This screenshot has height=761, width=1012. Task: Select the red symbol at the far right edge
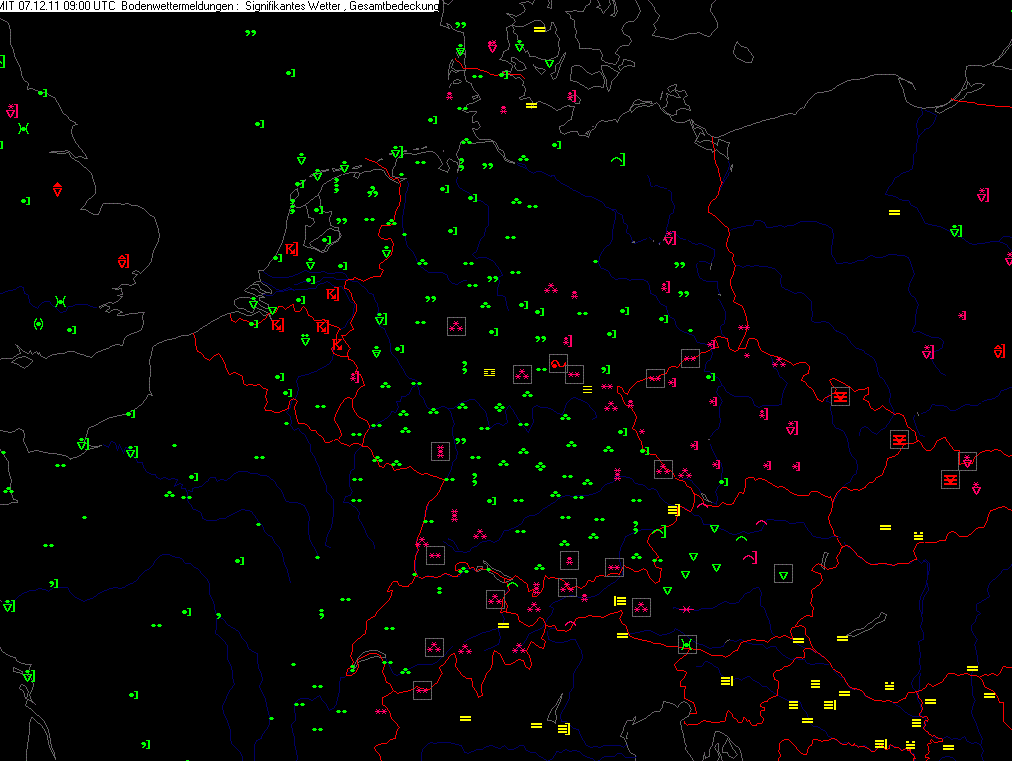[x=999, y=351]
